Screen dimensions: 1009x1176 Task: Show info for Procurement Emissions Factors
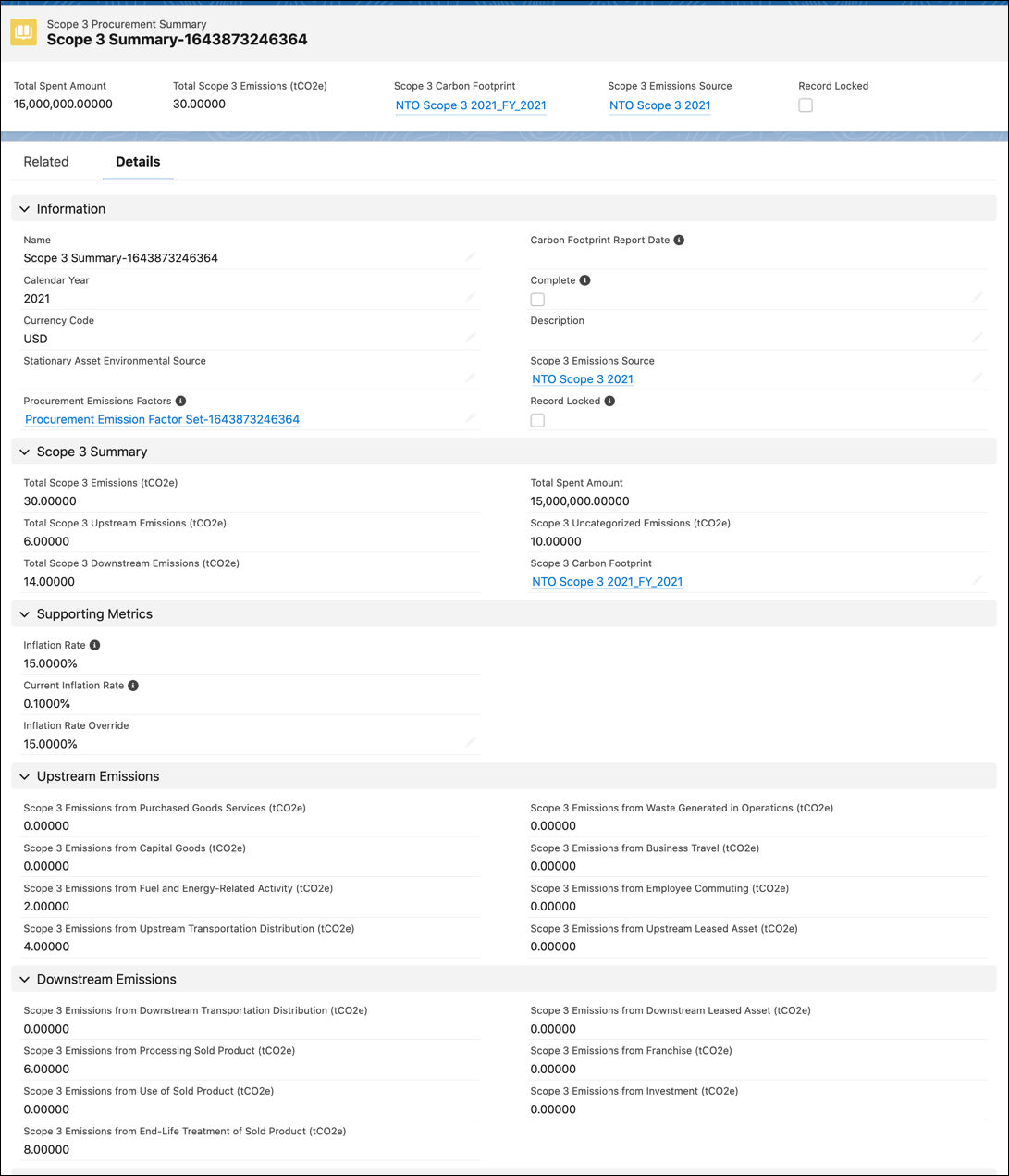pyautogui.click(x=180, y=401)
